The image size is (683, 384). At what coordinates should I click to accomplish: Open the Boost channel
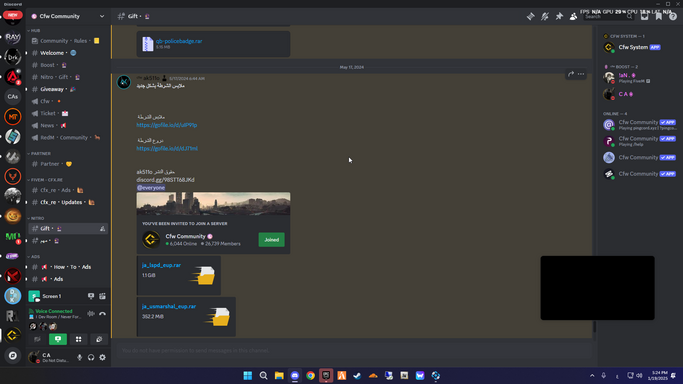tap(68, 65)
